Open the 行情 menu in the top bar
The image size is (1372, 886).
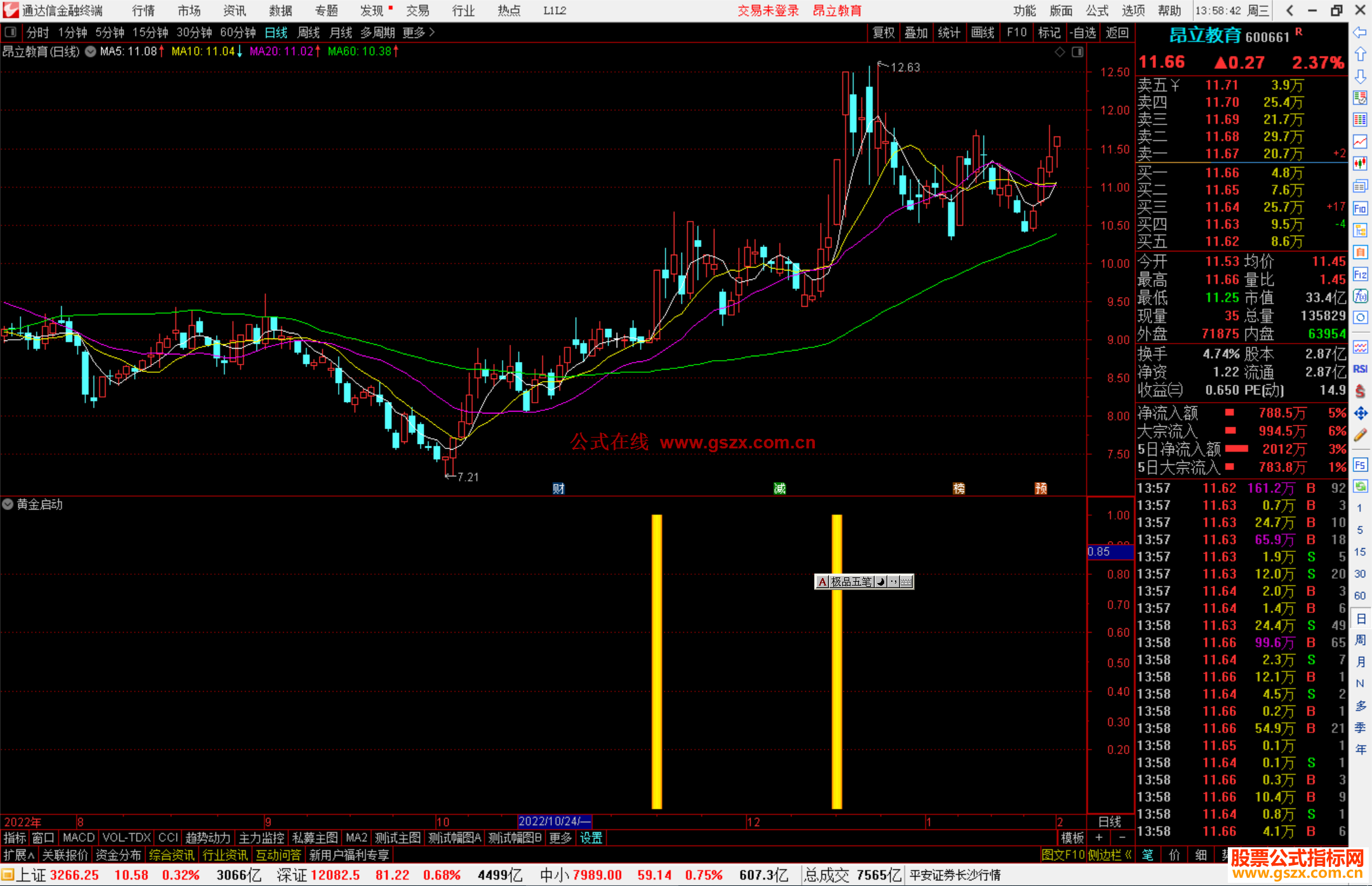click(x=143, y=11)
